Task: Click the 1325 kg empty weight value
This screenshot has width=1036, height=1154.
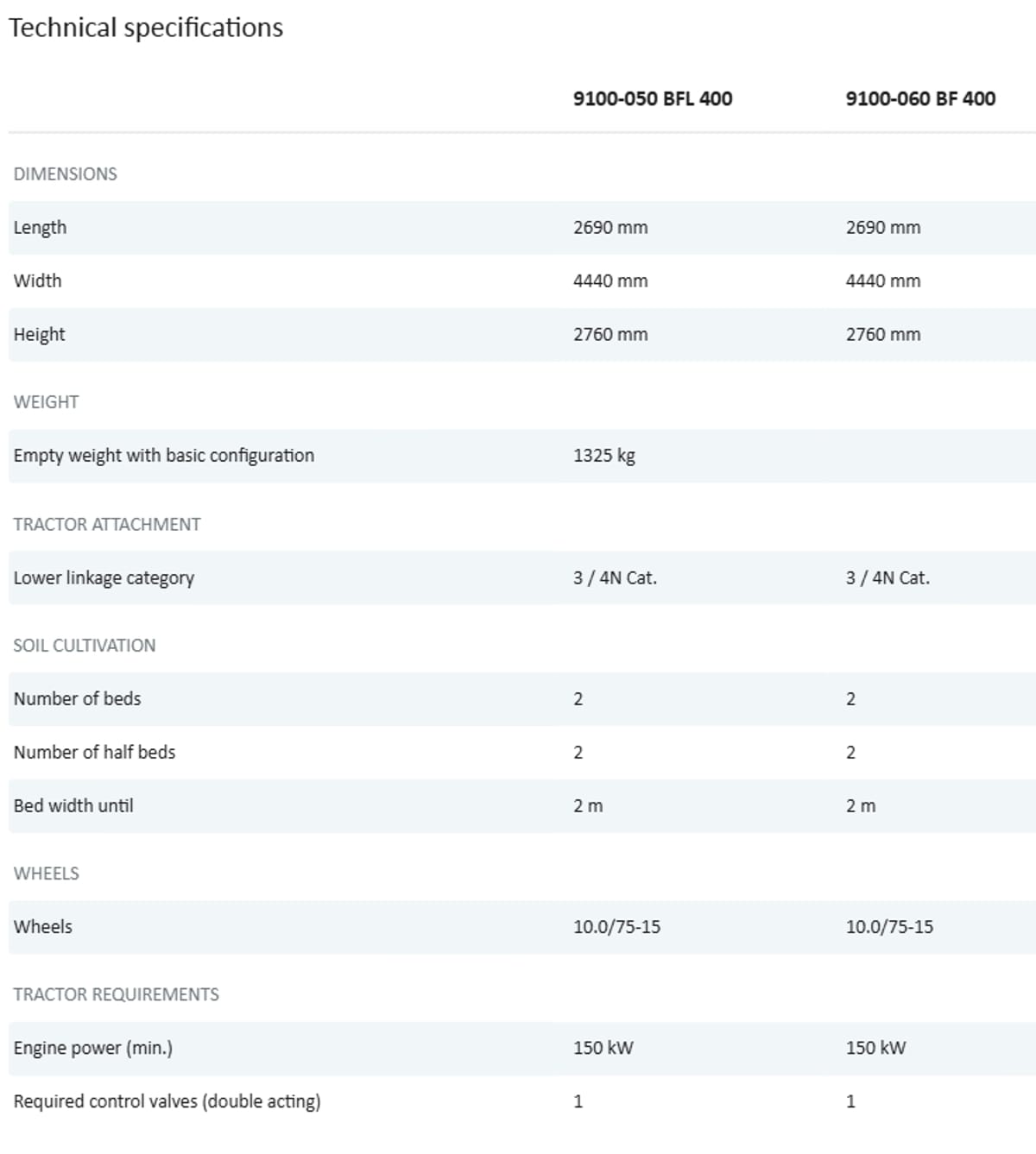Action: (x=603, y=455)
